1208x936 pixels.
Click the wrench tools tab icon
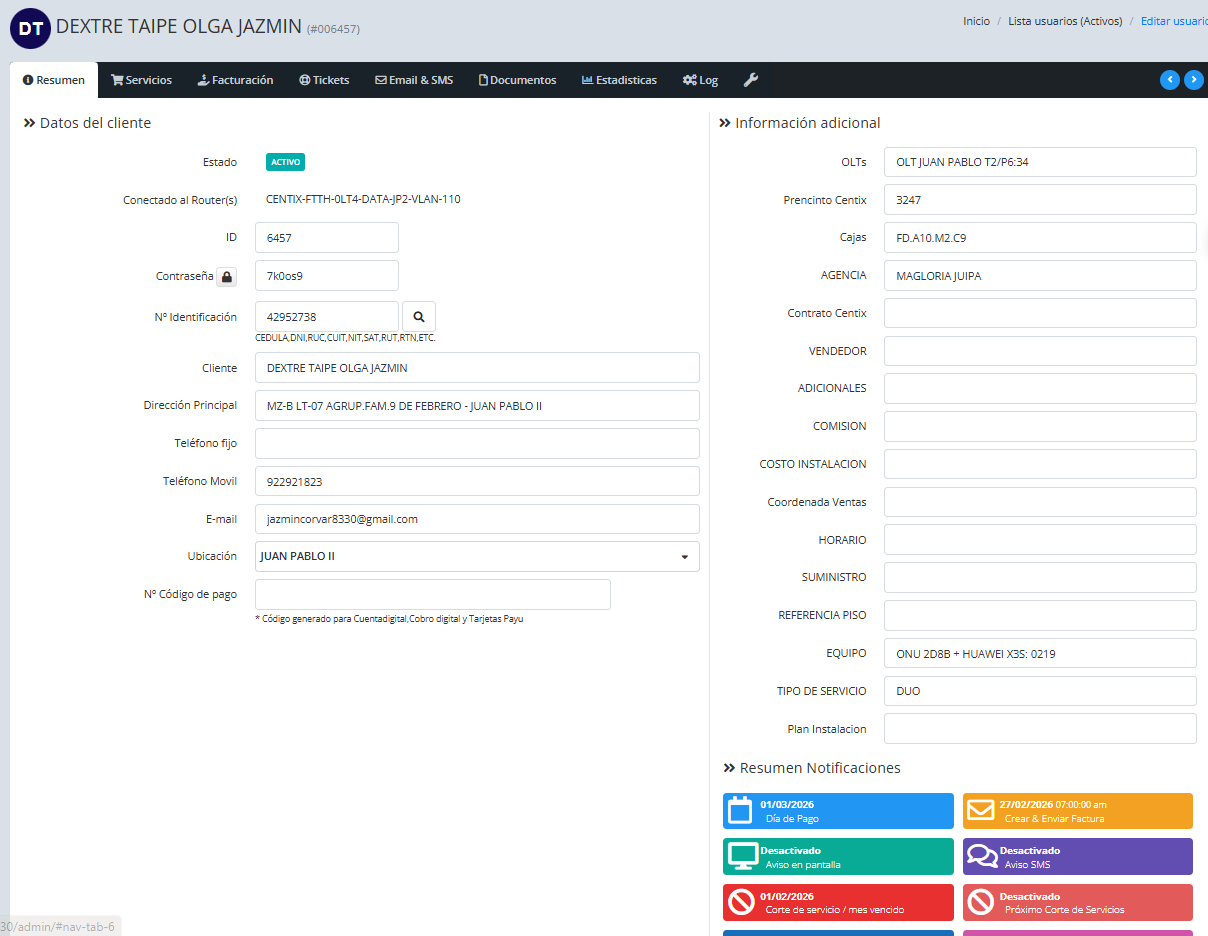click(751, 80)
